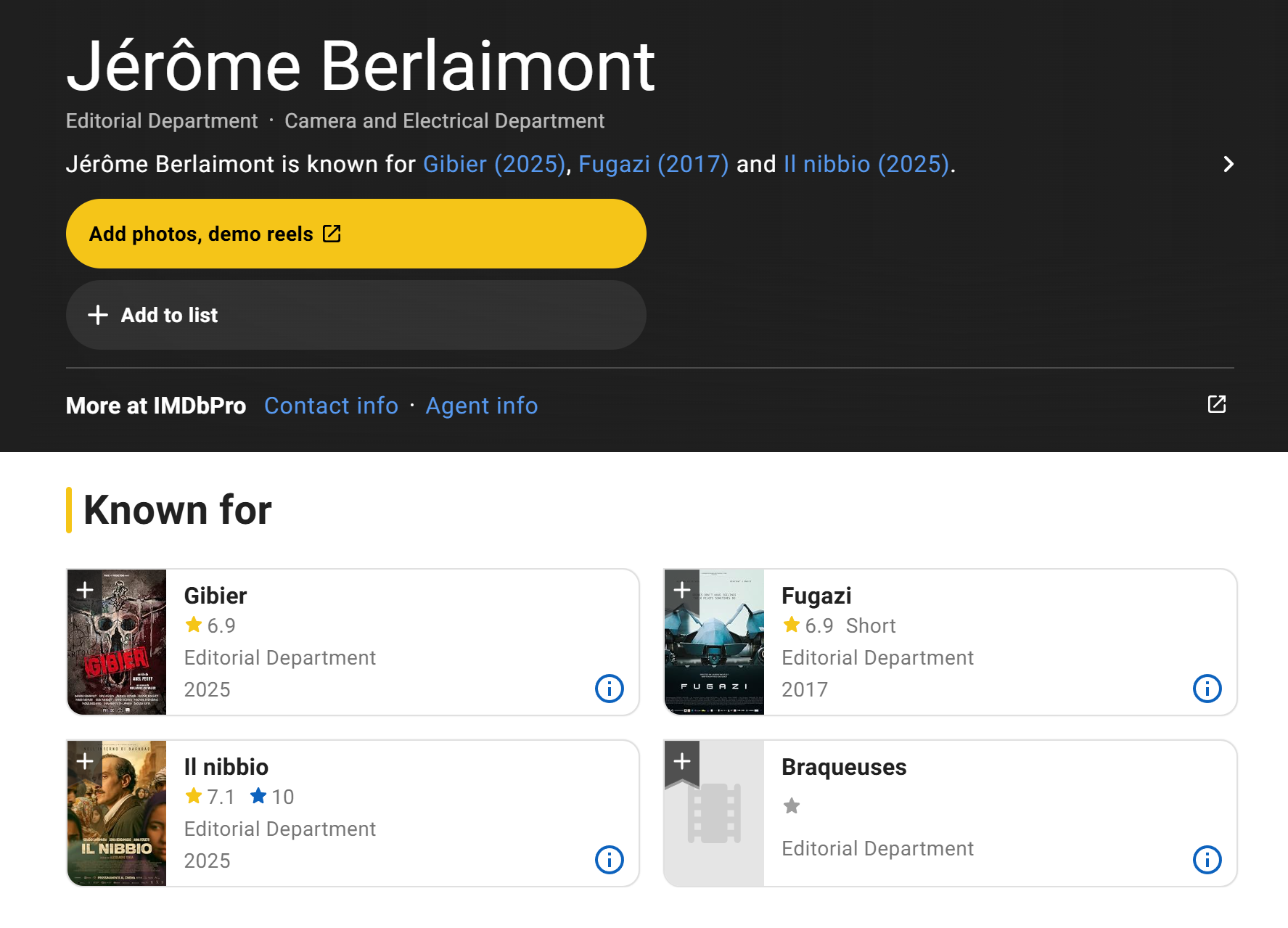This screenshot has width=1288, height=928.
Task: Open the Fugazi poster thumbnail
Action: (714, 642)
